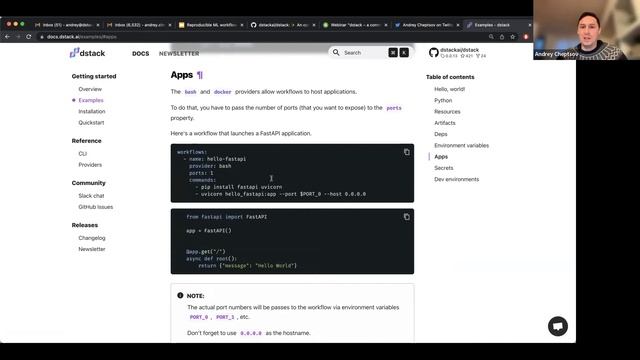Switch to the Inbox (51) Gmail tab

click(67, 25)
